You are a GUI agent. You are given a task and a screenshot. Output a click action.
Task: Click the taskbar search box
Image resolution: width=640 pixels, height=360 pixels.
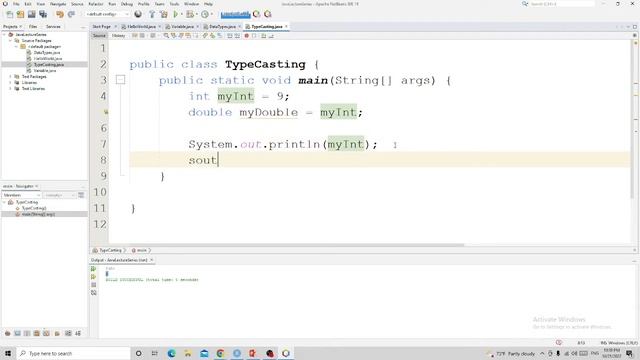74,353
